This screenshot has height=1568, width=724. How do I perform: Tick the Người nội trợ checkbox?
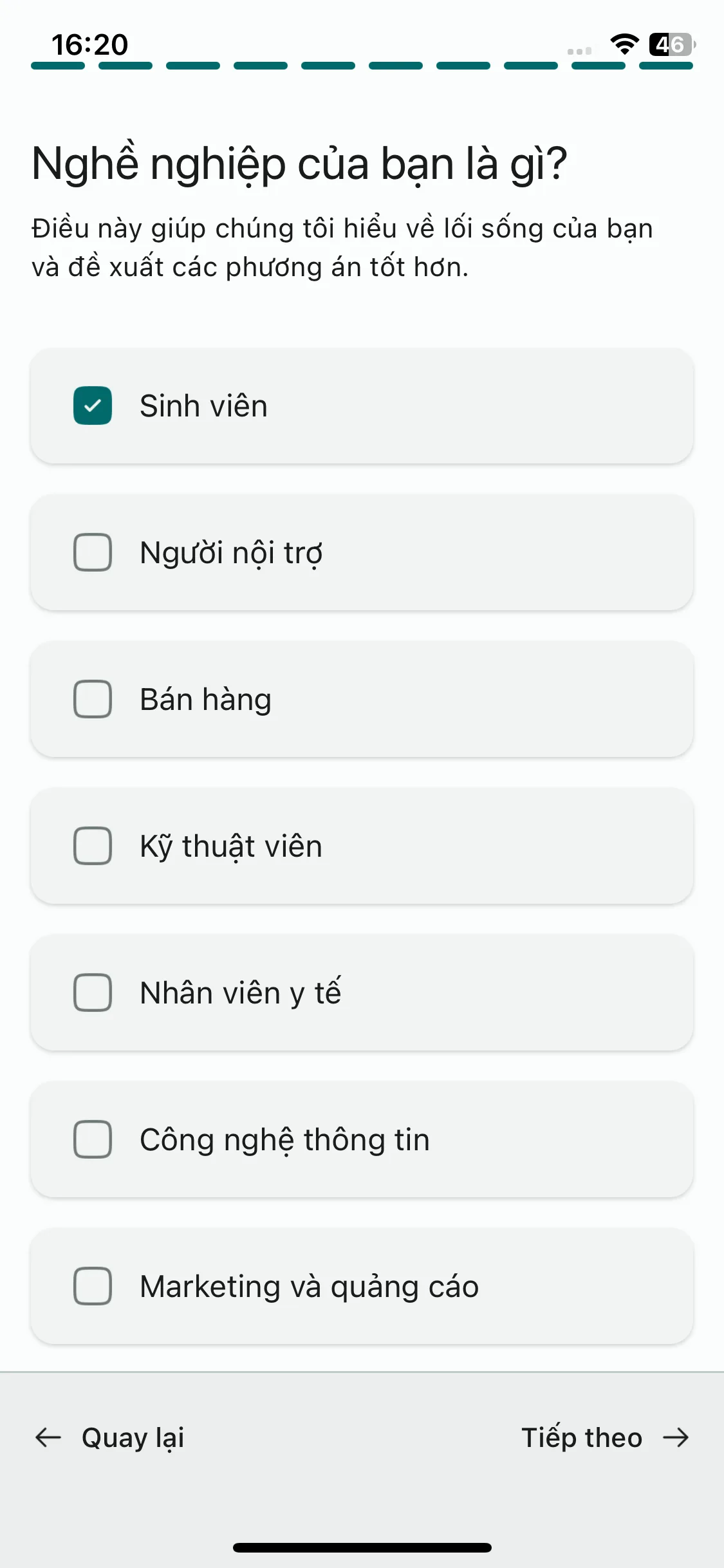pyautogui.click(x=93, y=552)
